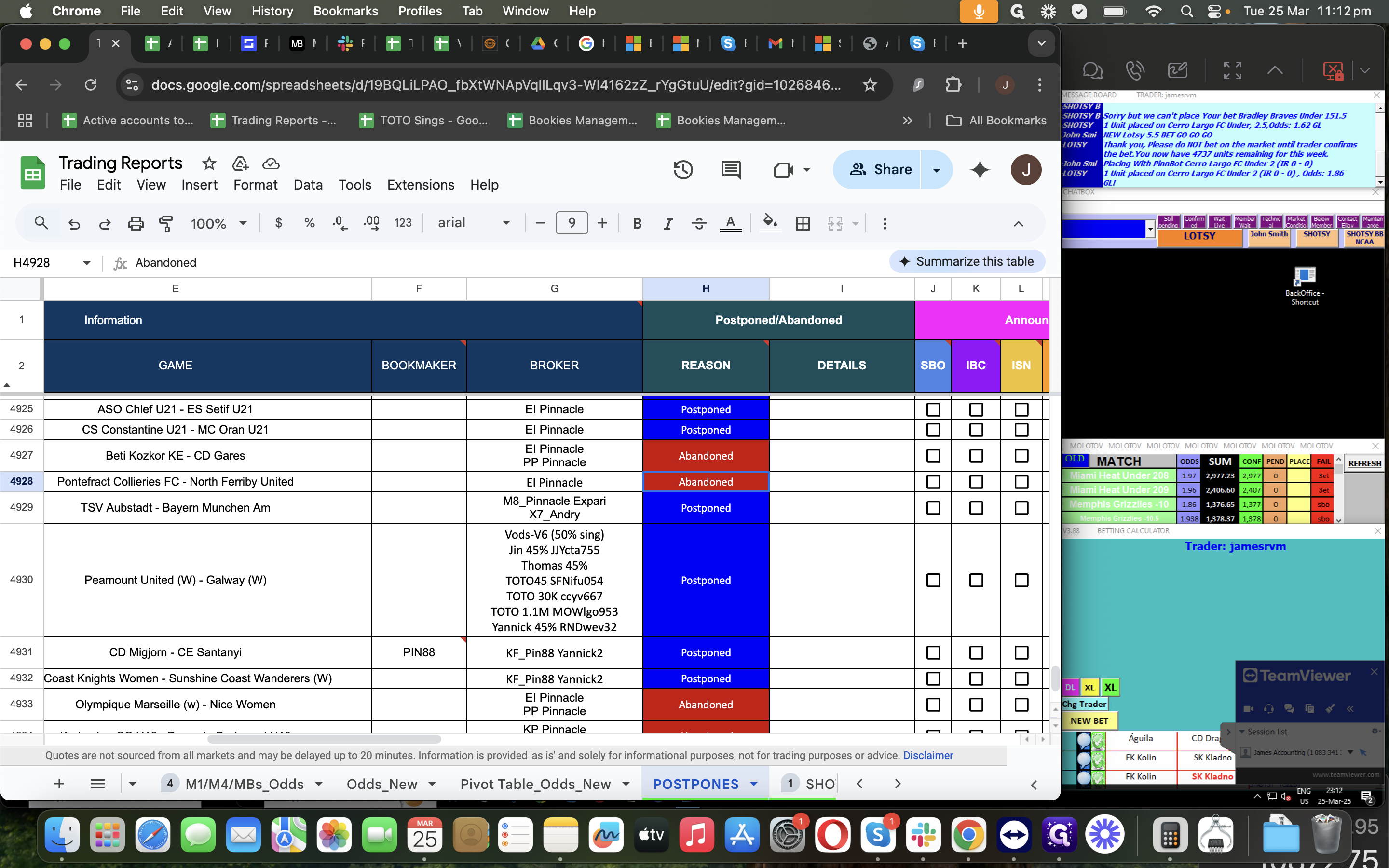Viewport: 1389px width, 868px height.
Task: Open the Name box dropdown arrow
Action: click(x=87, y=263)
